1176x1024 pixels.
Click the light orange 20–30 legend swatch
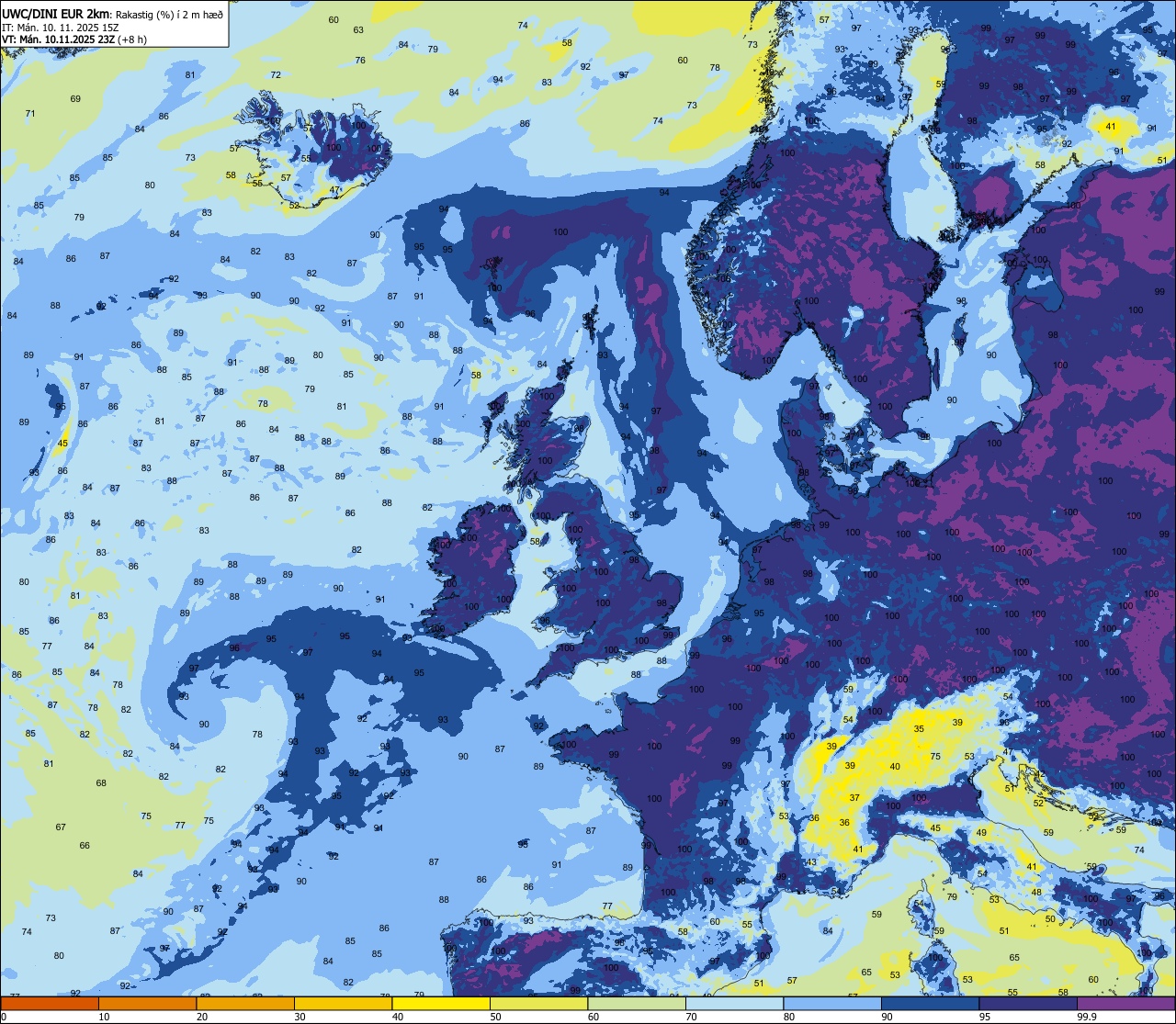click(245, 1003)
